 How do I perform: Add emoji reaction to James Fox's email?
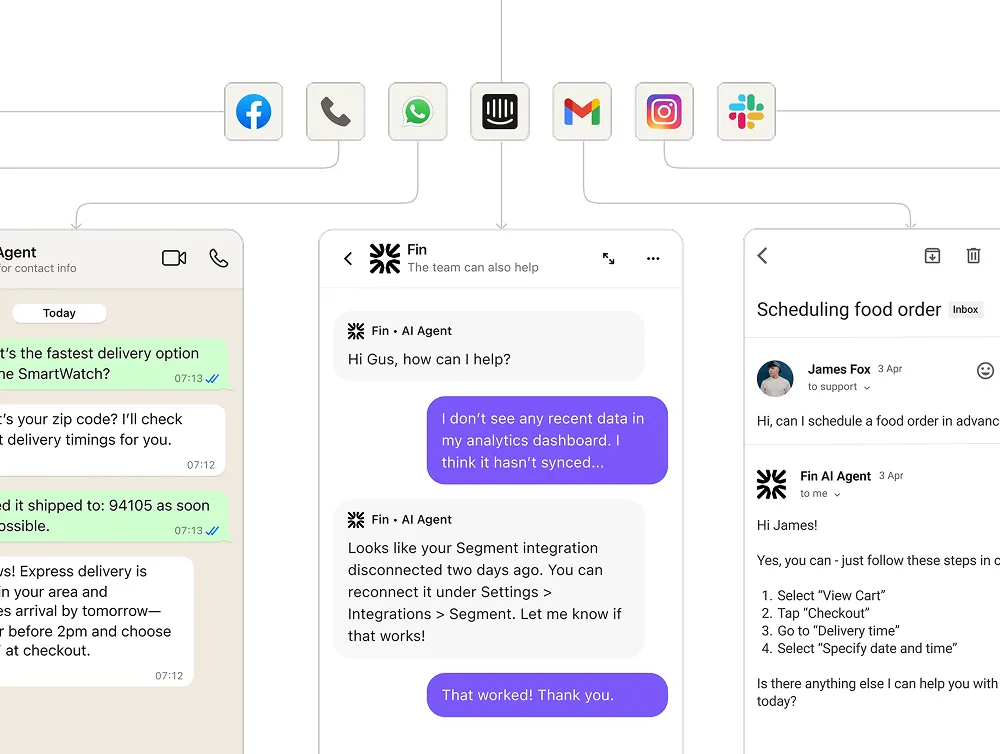[985, 371]
